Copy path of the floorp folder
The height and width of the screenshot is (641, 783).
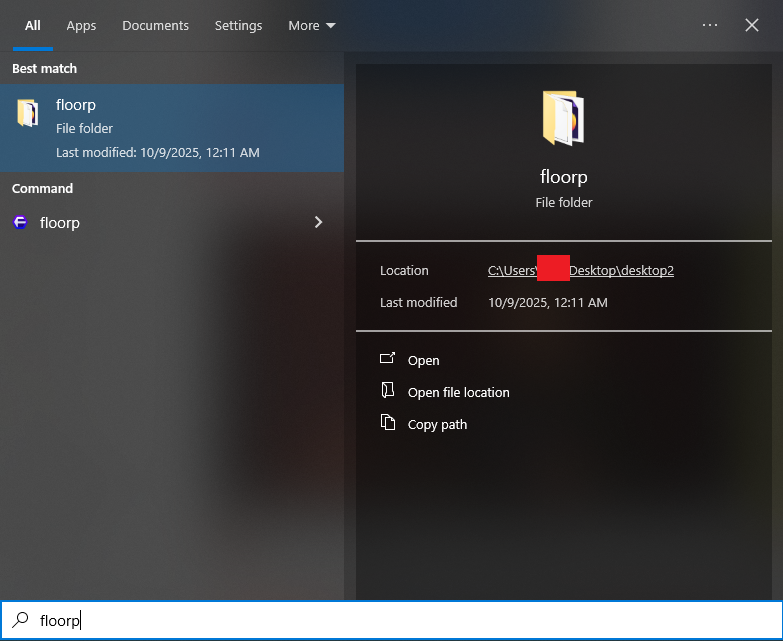point(437,424)
